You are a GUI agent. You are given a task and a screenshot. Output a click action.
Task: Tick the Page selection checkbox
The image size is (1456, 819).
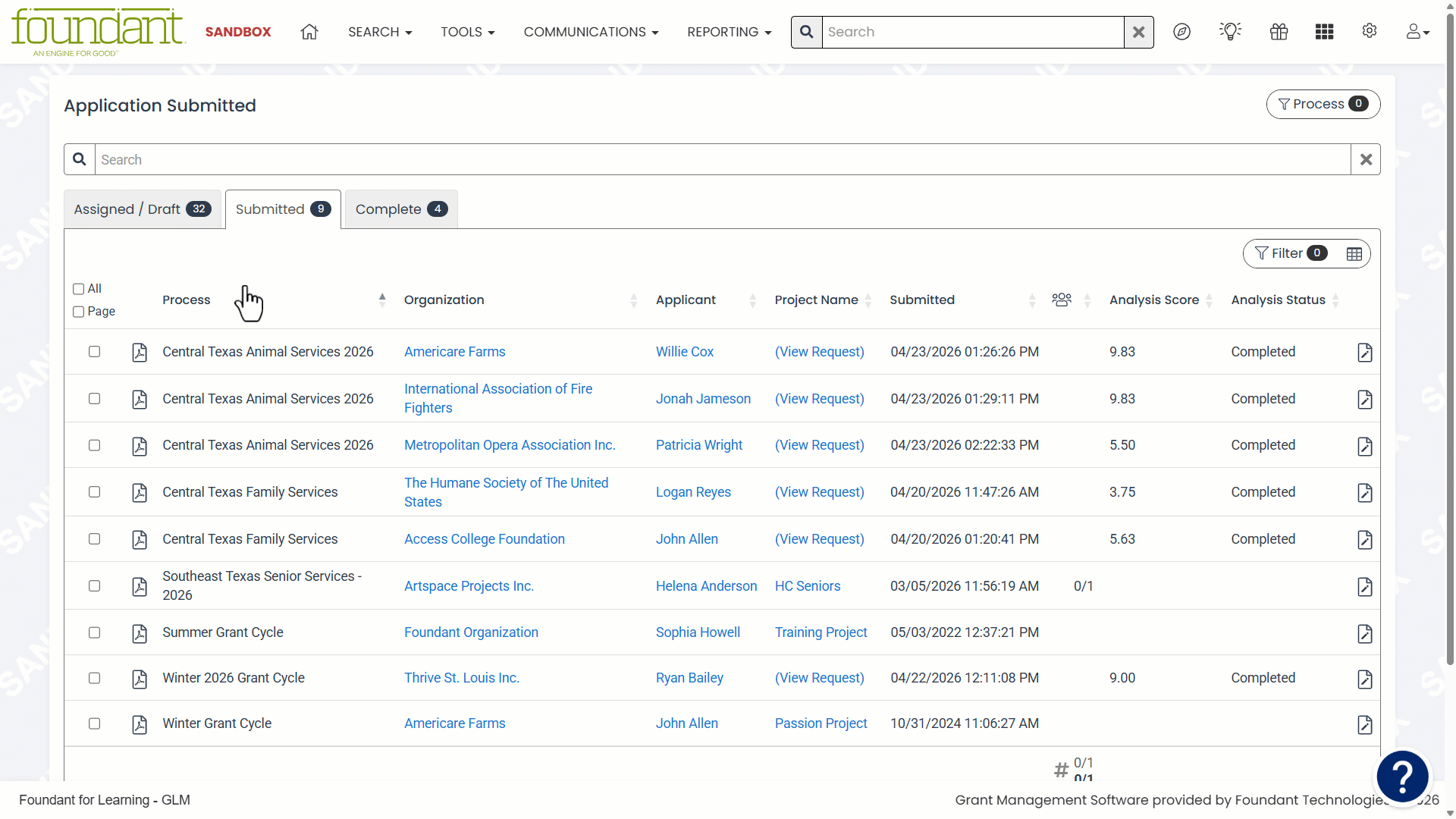click(x=78, y=312)
